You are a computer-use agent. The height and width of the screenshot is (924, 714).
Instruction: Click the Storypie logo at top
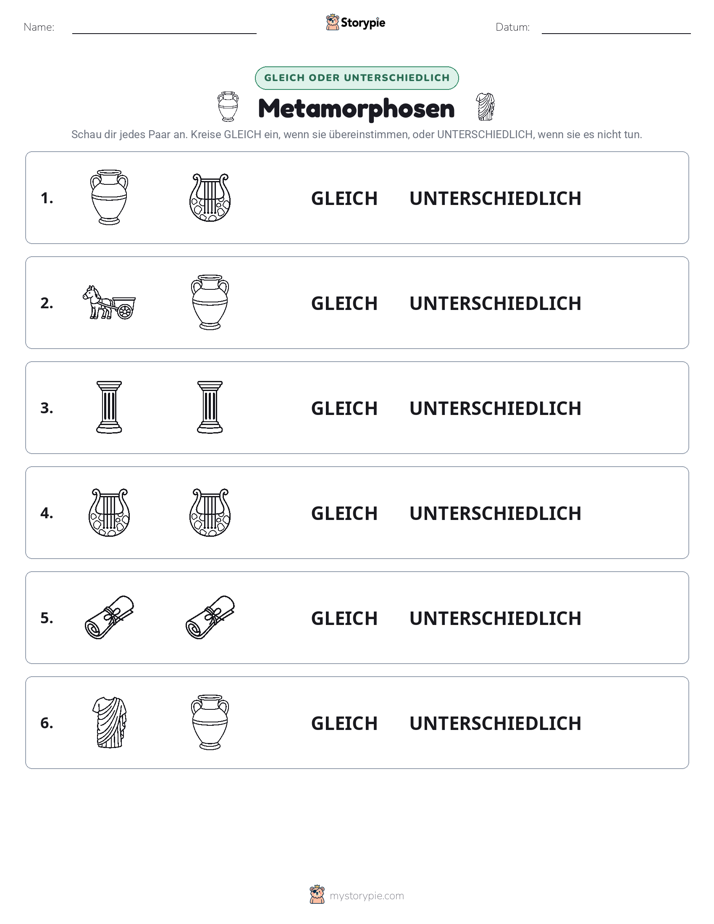(355, 22)
